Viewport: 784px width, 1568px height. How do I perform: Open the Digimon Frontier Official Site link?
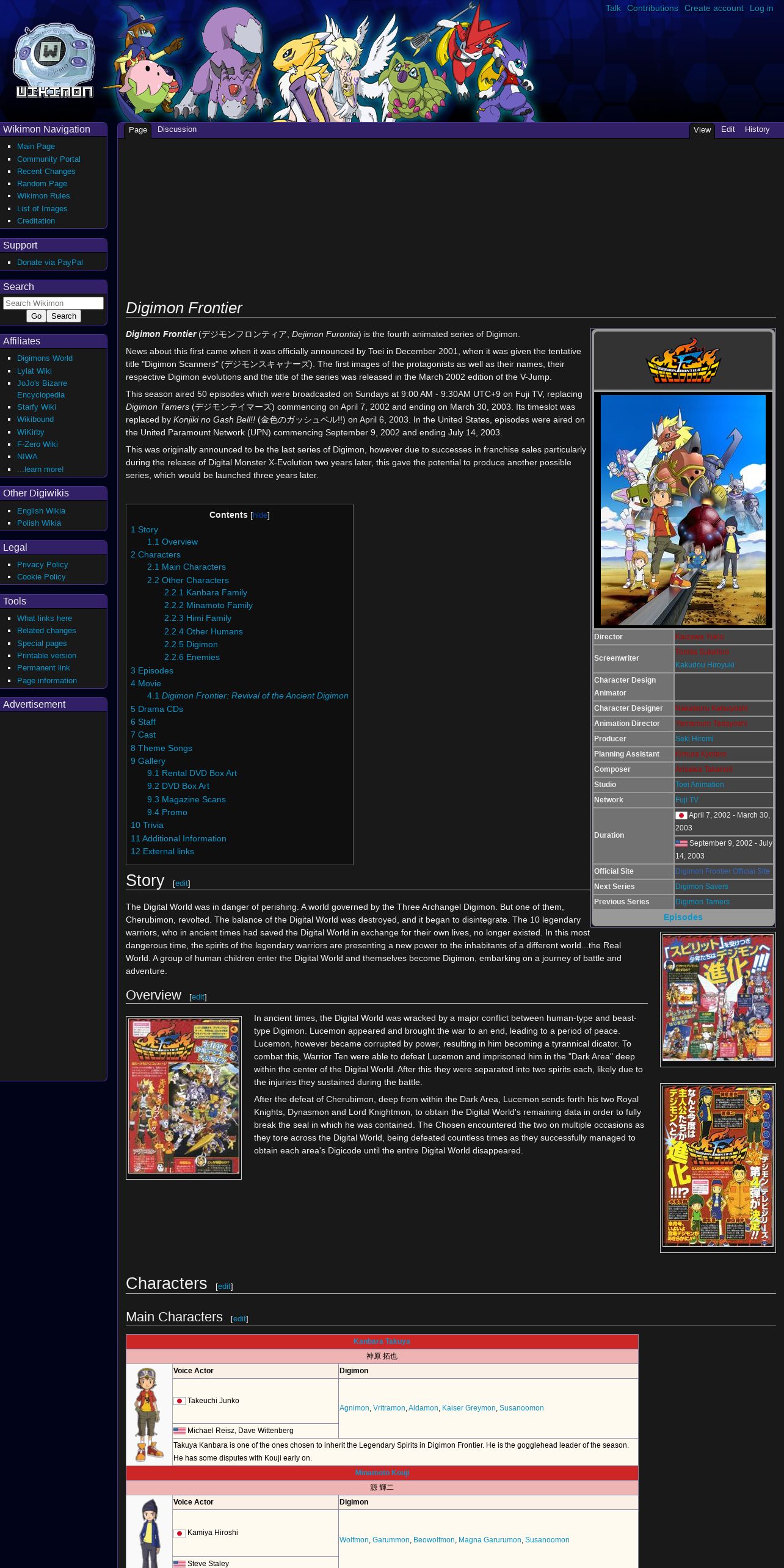(x=722, y=871)
